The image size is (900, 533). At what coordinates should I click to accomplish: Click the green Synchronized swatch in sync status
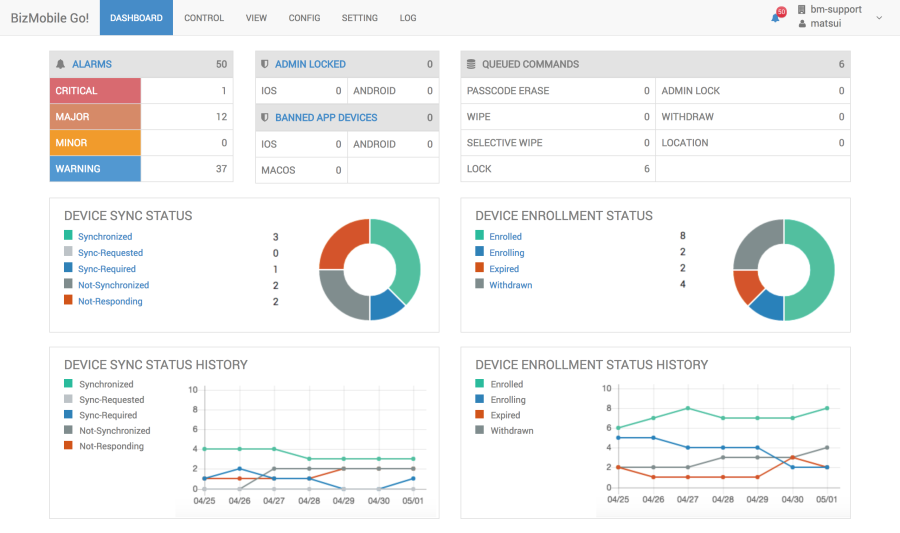pyautogui.click(x=68, y=235)
